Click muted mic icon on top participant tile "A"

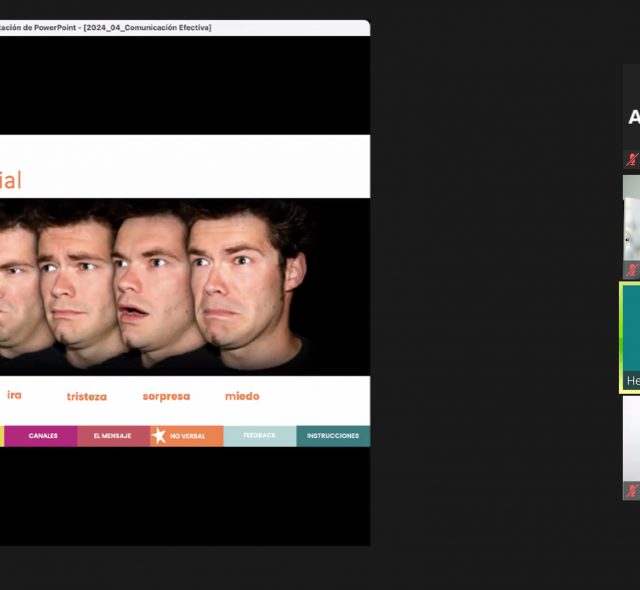[x=632, y=159]
